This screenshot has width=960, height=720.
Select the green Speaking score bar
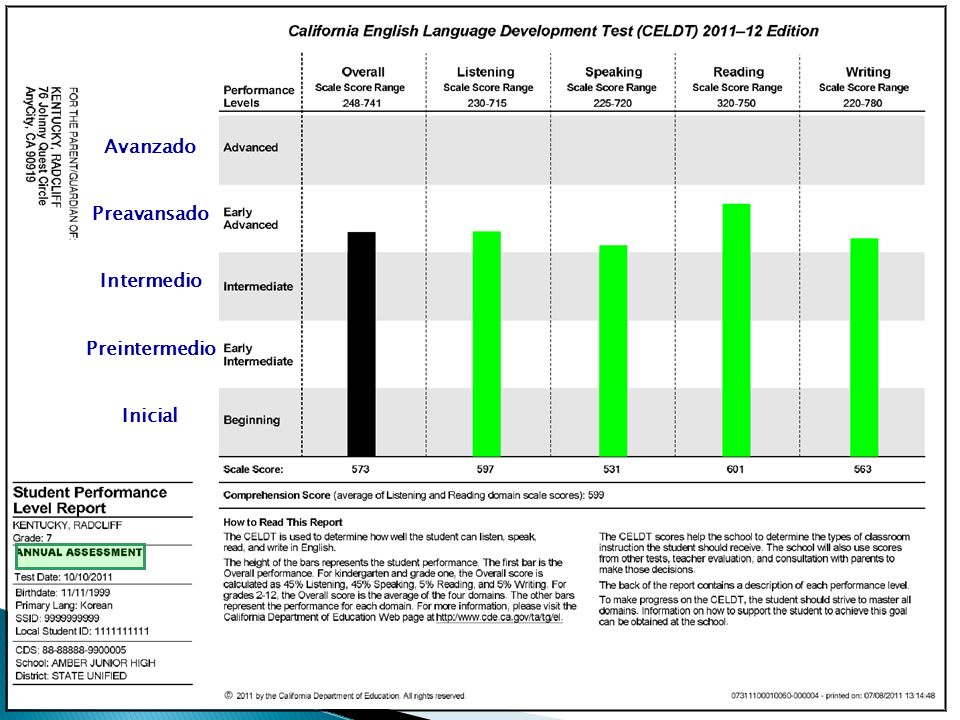[x=613, y=351]
